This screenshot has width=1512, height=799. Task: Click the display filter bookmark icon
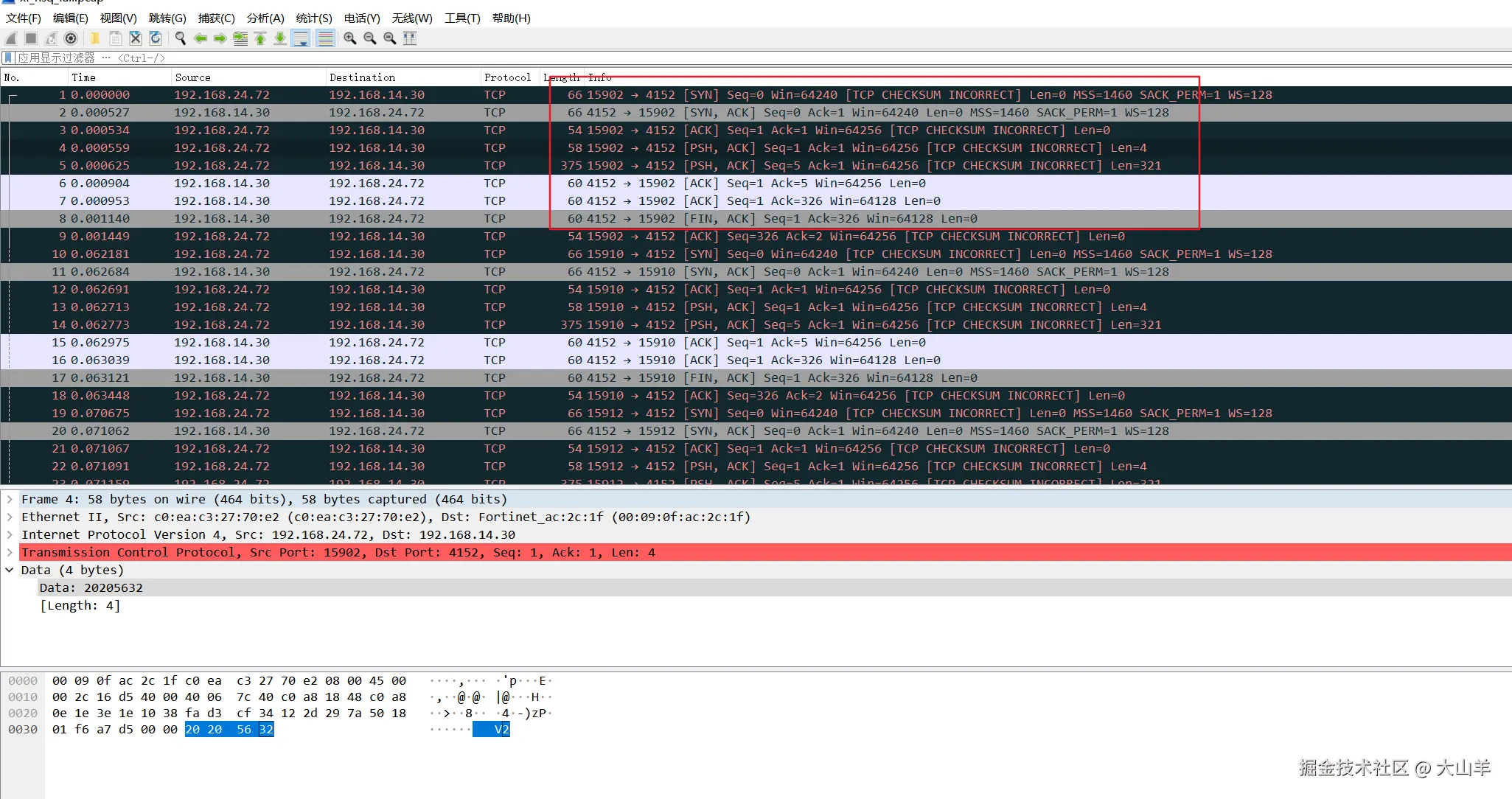coord(8,57)
